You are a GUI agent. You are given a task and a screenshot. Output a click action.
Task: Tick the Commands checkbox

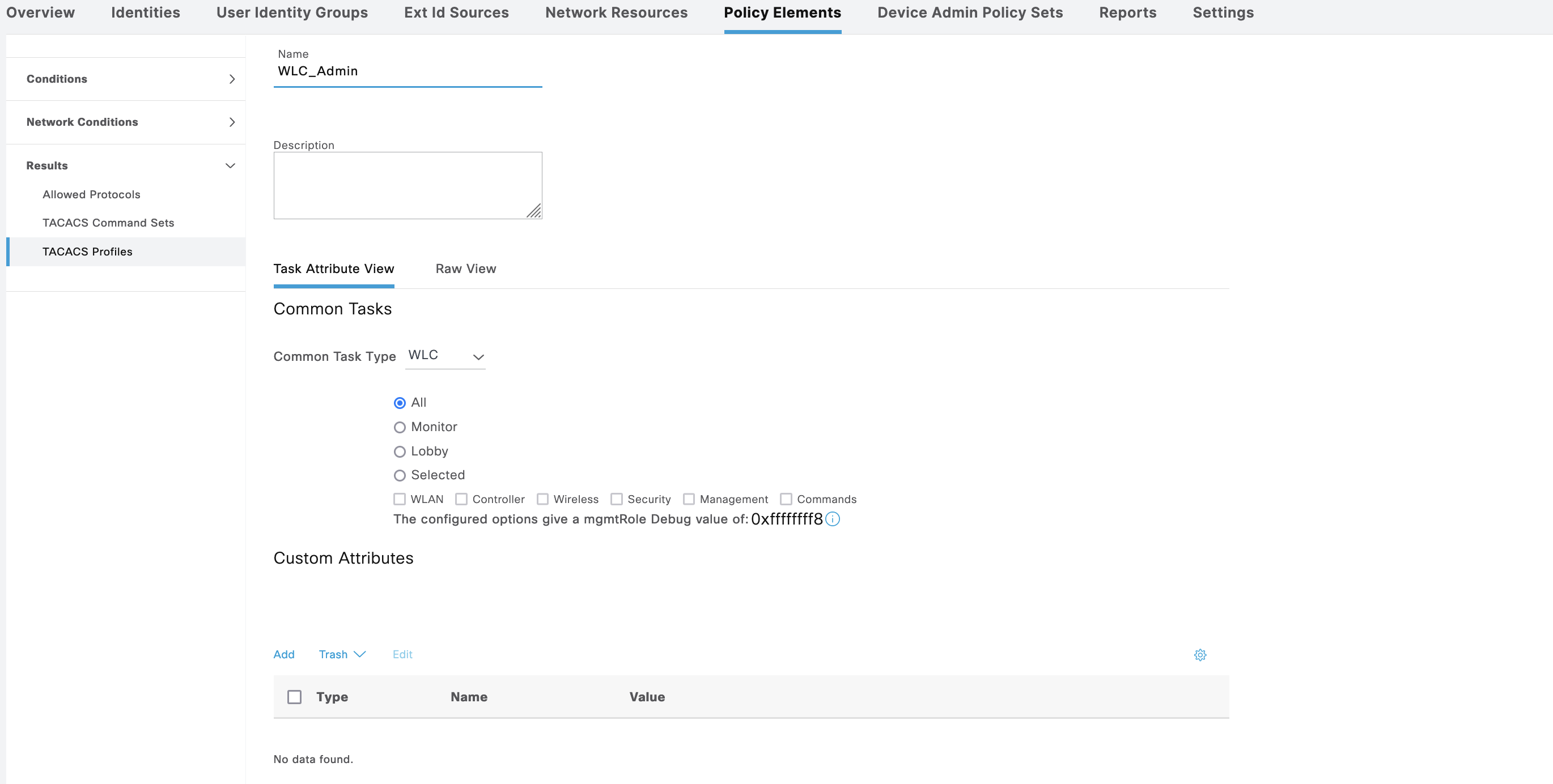point(786,499)
